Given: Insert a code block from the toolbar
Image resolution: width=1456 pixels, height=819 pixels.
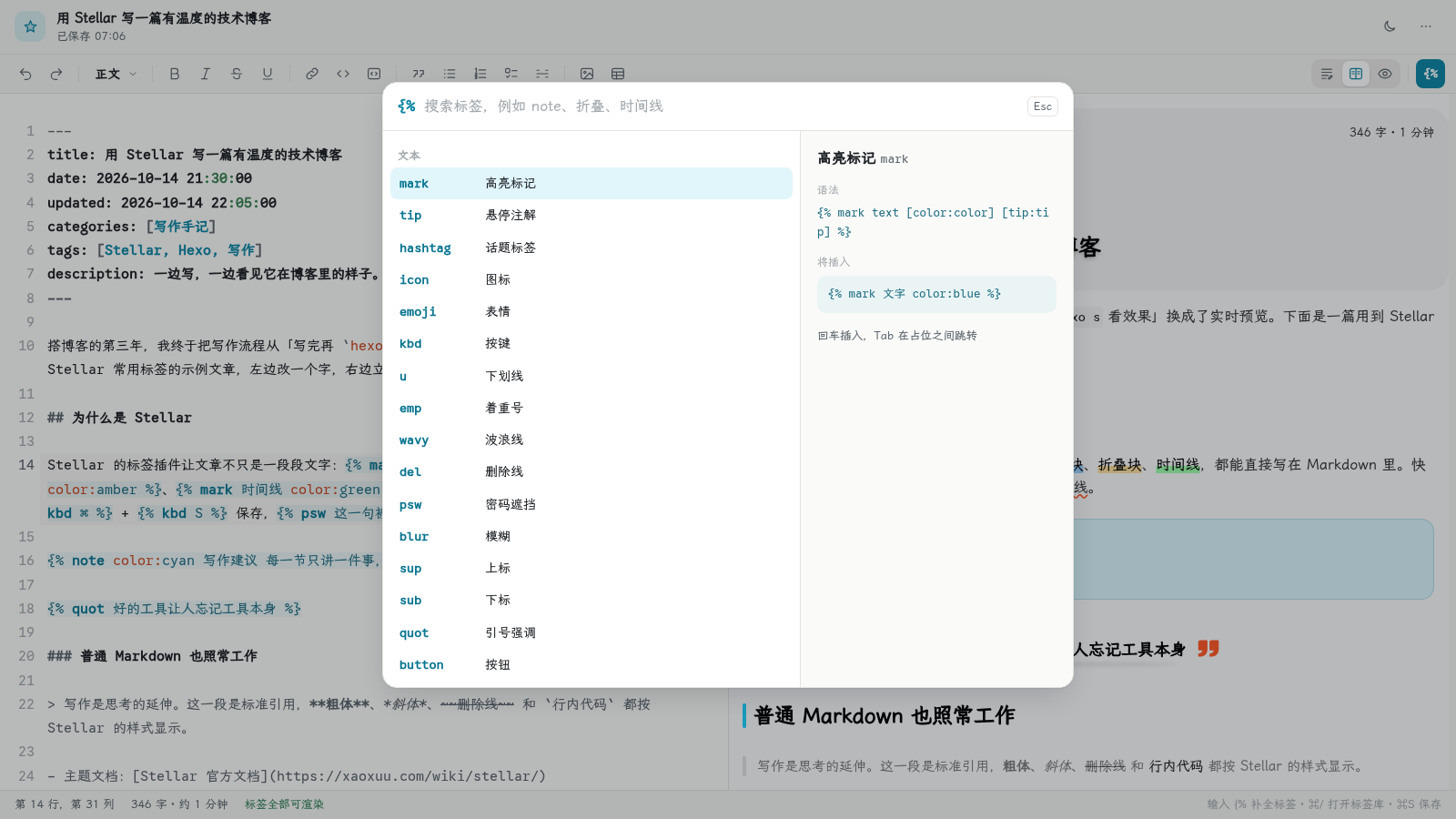Looking at the screenshot, I should pyautogui.click(x=374, y=74).
